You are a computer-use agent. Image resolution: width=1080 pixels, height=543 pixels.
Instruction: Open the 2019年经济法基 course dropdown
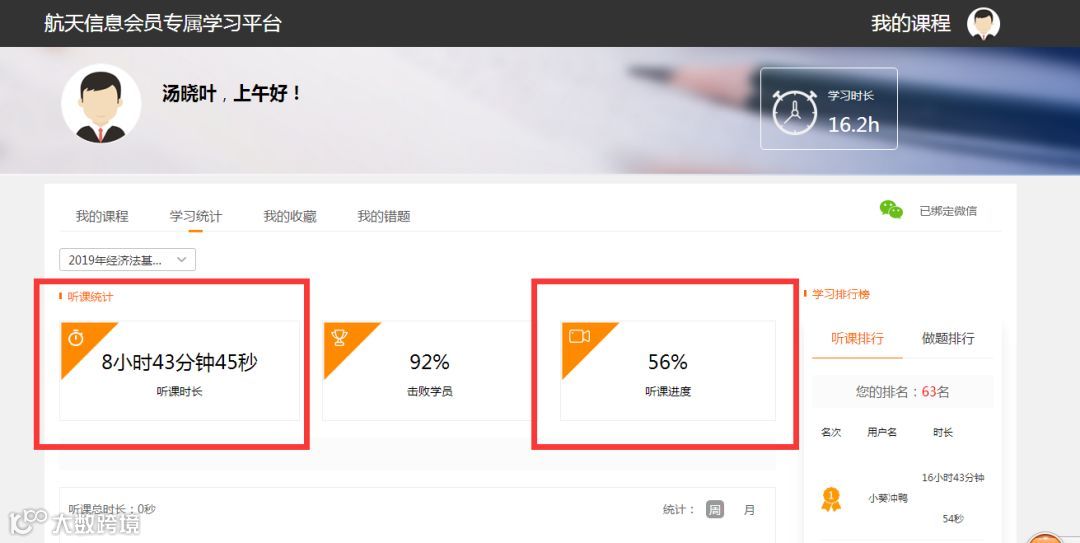click(x=127, y=260)
